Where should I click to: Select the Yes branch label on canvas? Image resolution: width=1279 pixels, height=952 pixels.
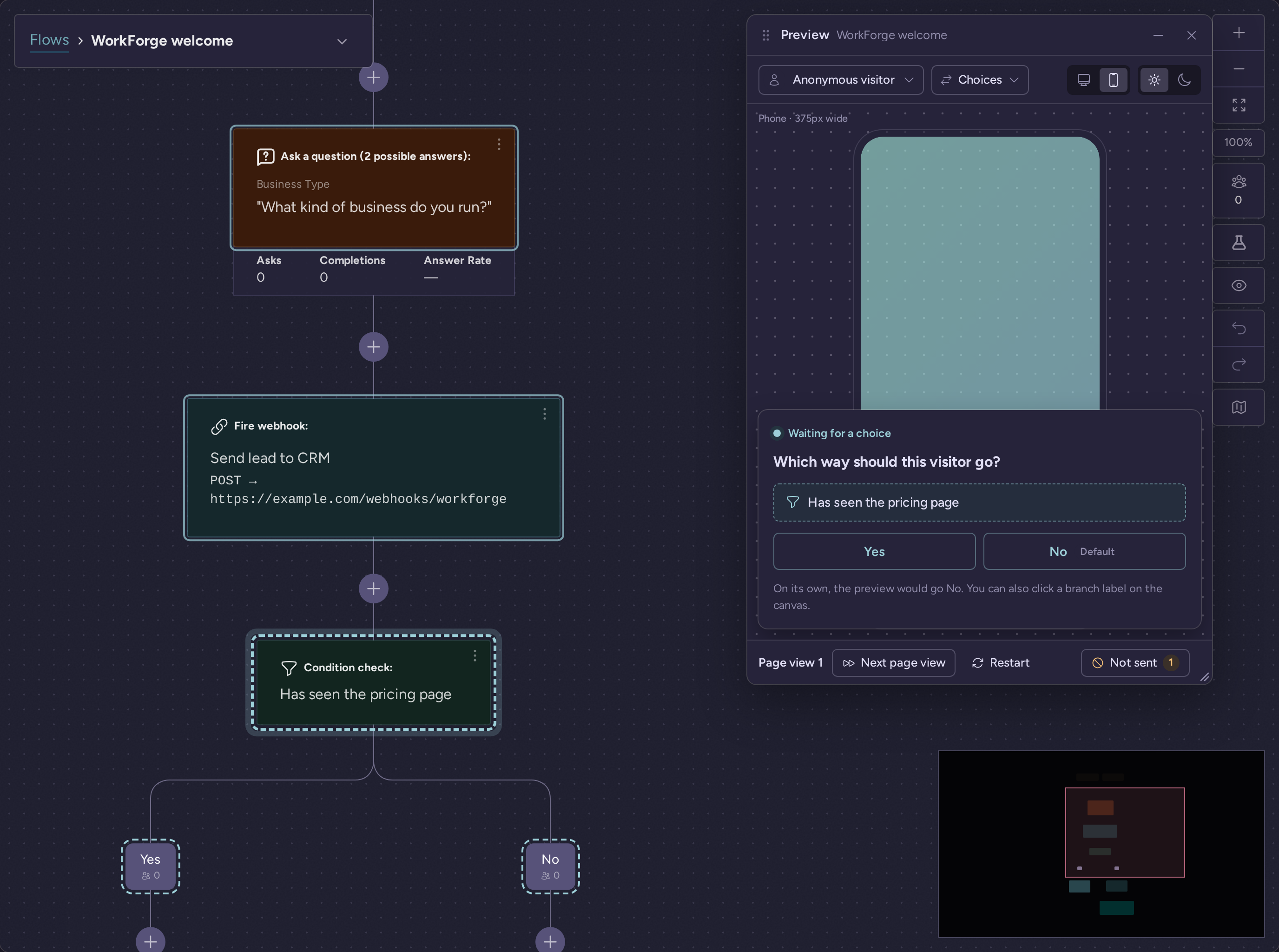pos(151,866)
